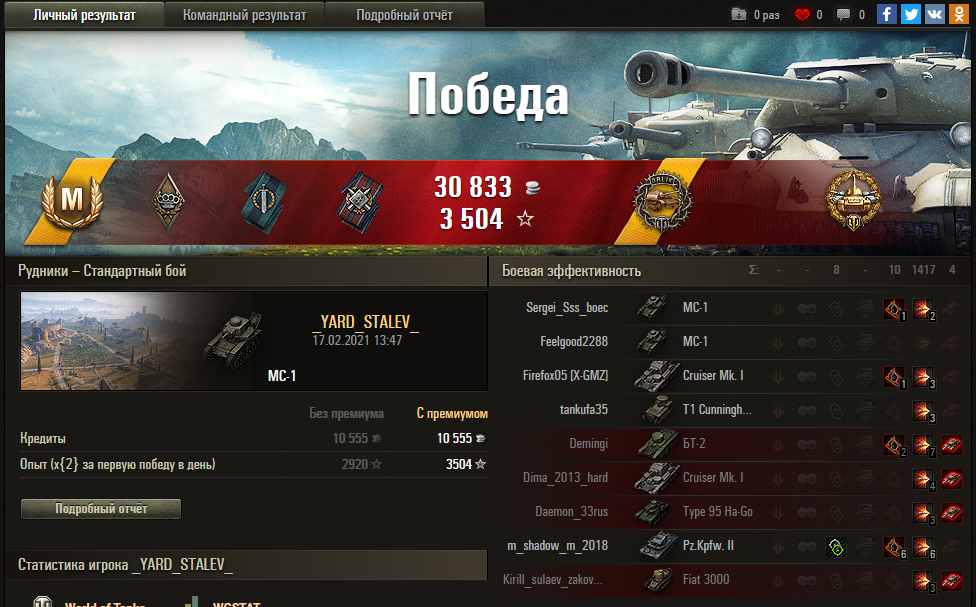
Task: Open the comments speech bubble icon
Action: (x=843, y=14)
